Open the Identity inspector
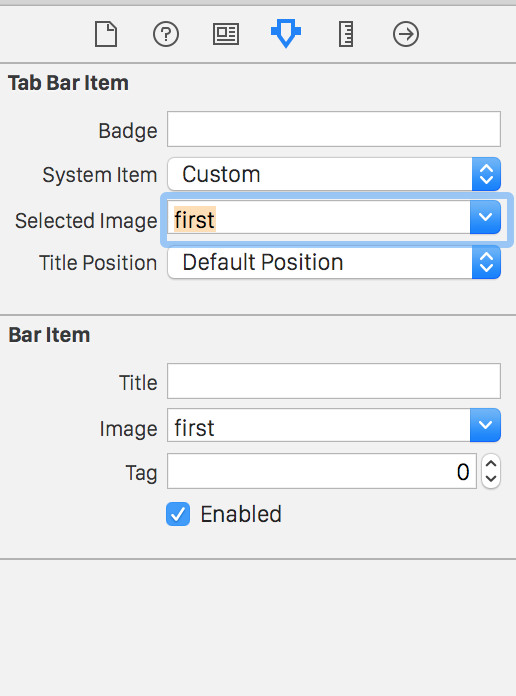Viewport: 516px width, 696px height. 226,34
